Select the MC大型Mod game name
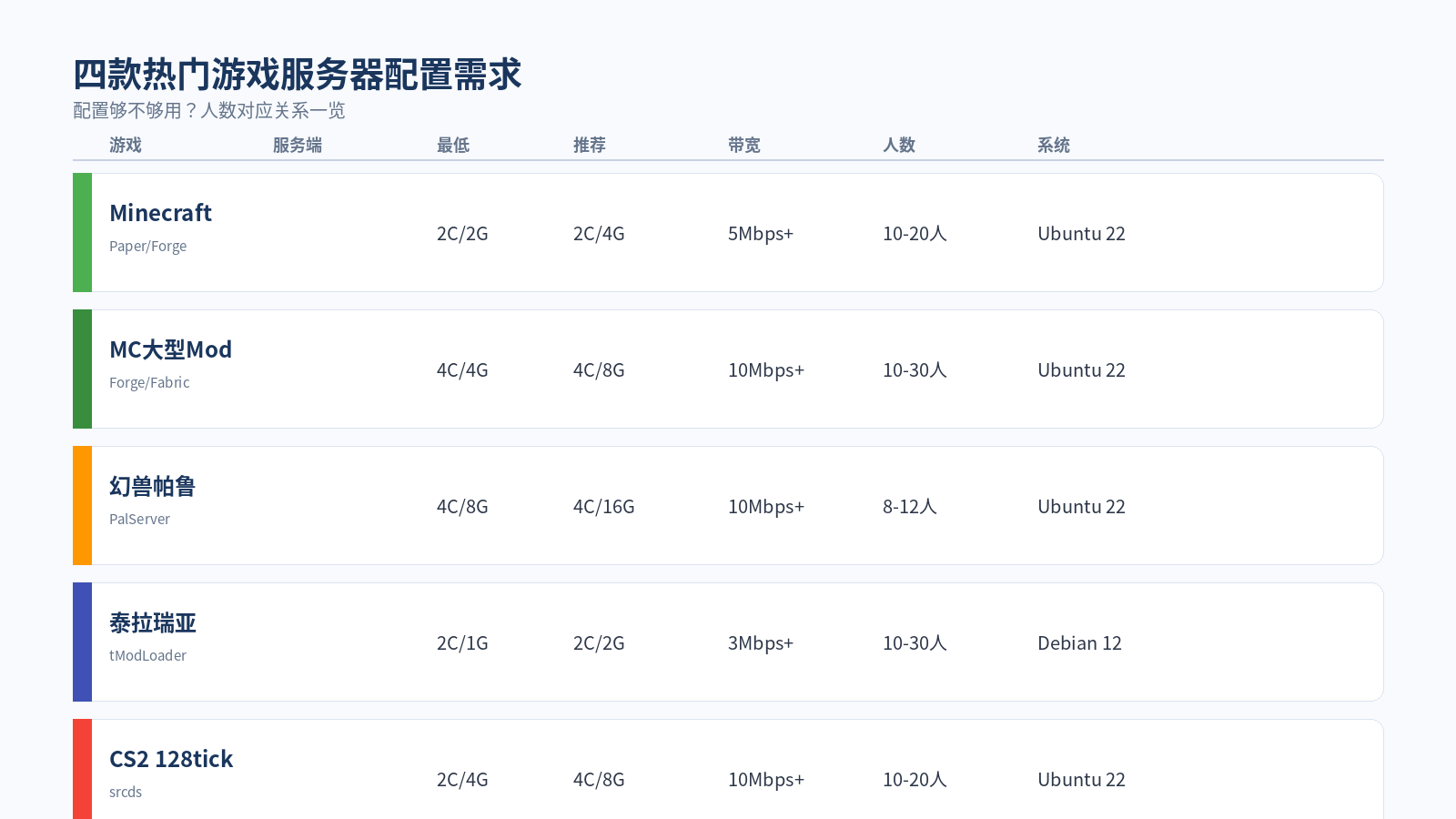This screenshot has height=819, width=1456. pos(170,349)
